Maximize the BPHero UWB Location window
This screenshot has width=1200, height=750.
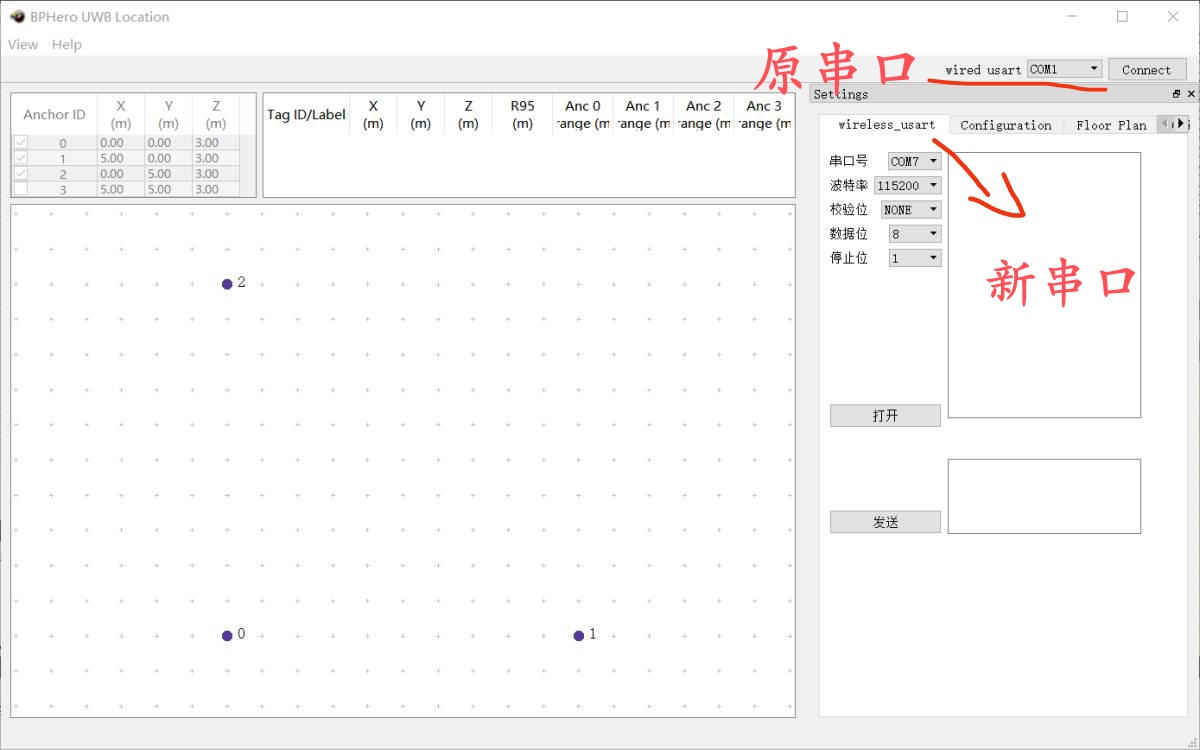pos(1122,17)
